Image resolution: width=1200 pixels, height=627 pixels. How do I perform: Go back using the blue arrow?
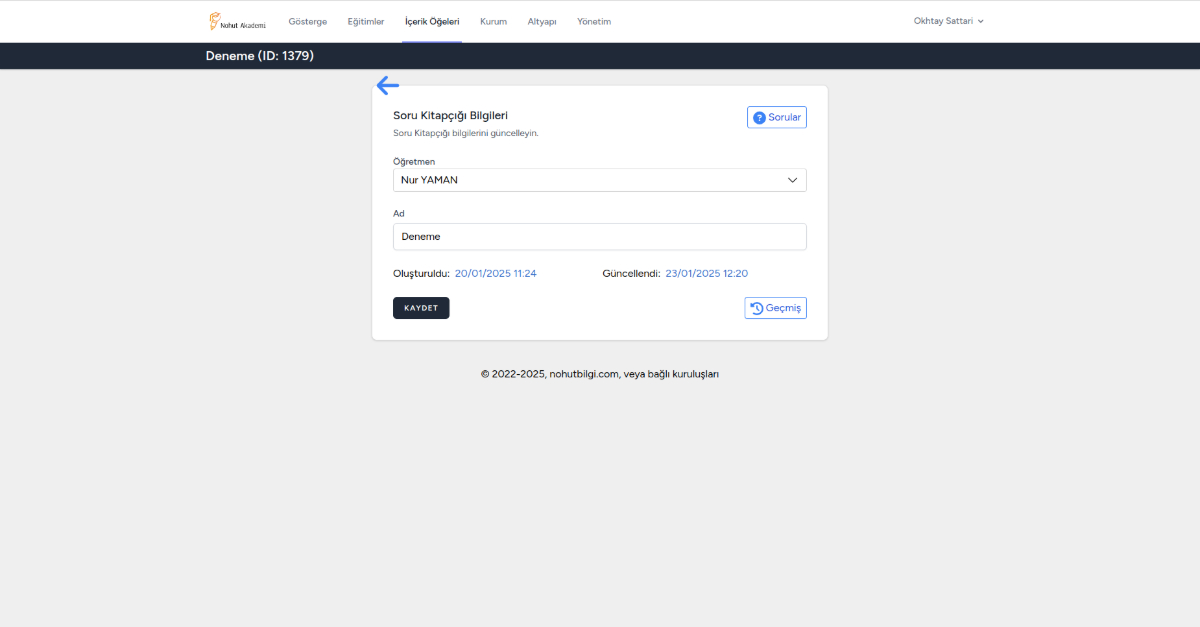tap(388, 86)
